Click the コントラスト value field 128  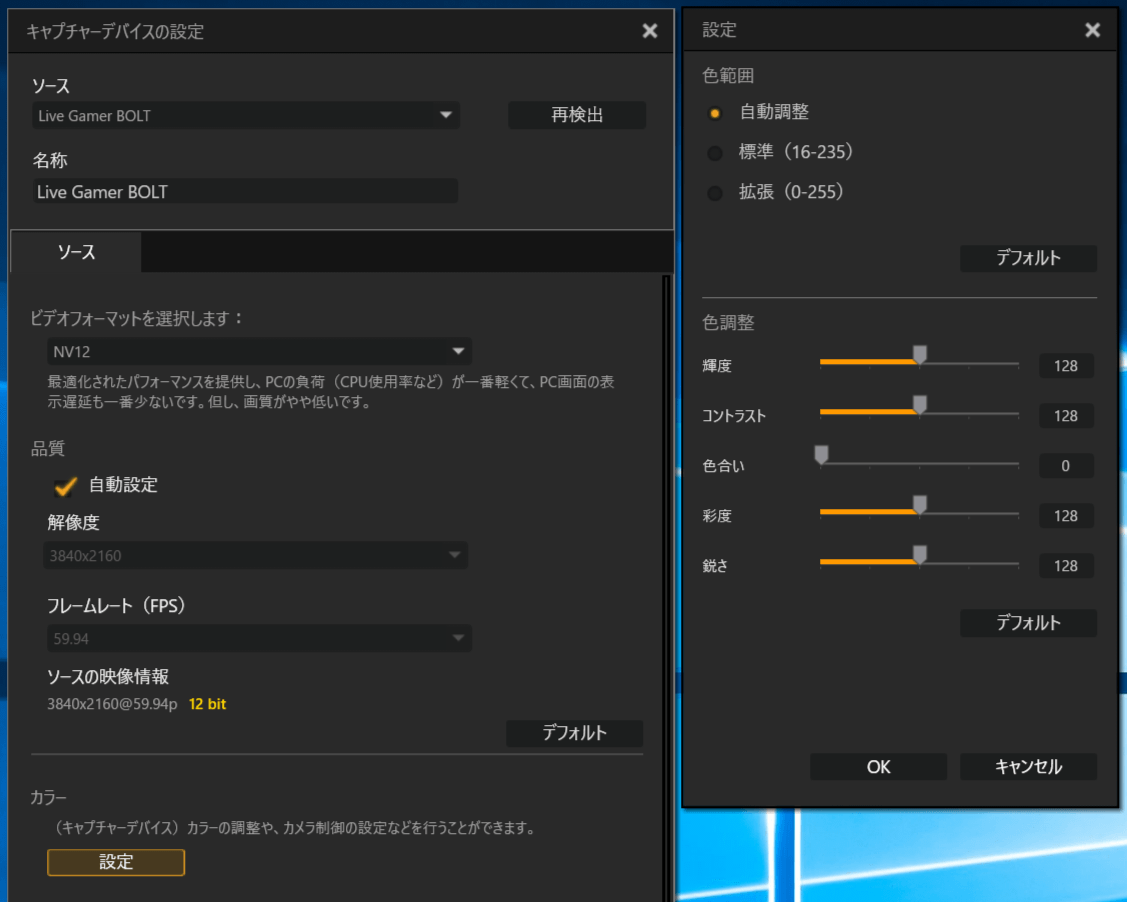coord(1066,415)
